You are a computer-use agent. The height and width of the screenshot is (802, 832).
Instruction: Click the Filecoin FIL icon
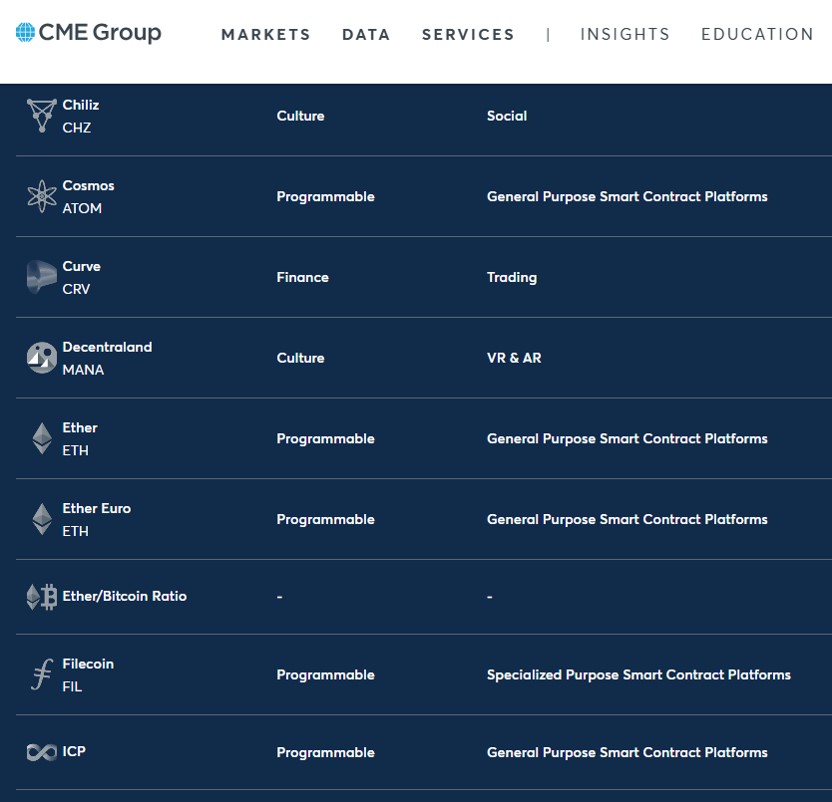(41, 675)
